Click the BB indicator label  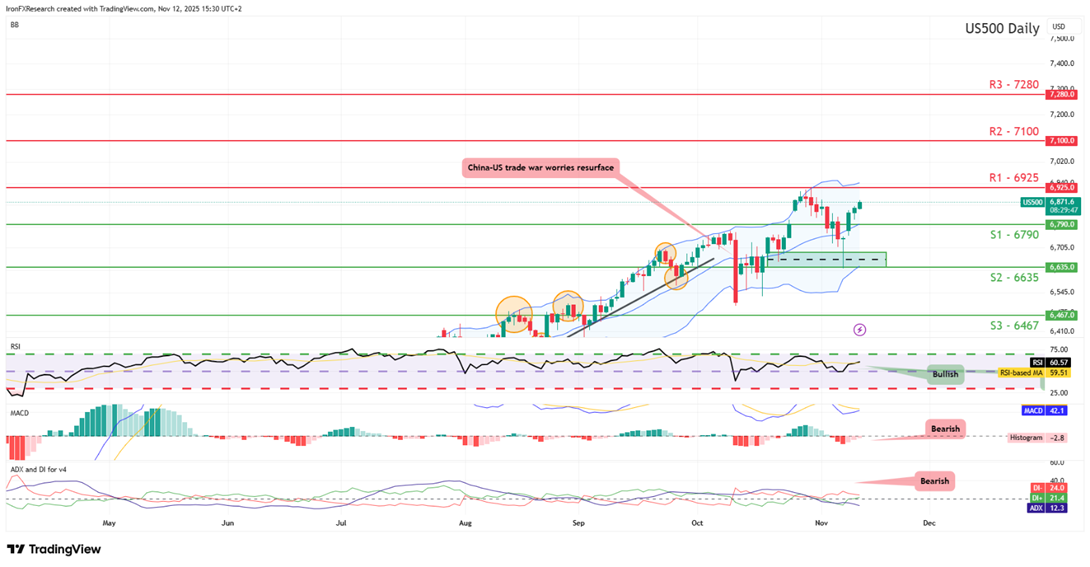coord(14,25)
